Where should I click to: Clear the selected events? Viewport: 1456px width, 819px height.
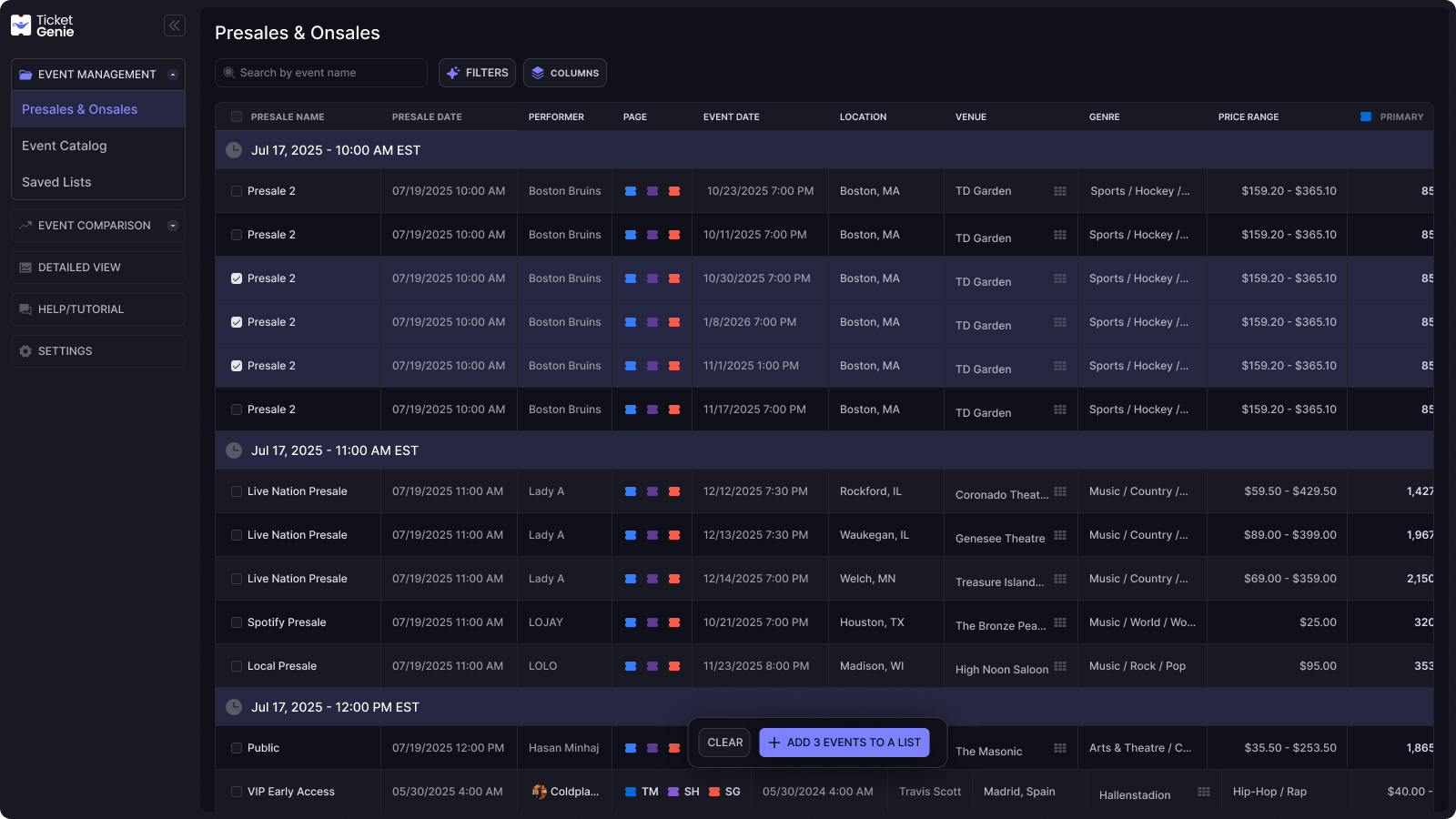[x=725, y=743]
